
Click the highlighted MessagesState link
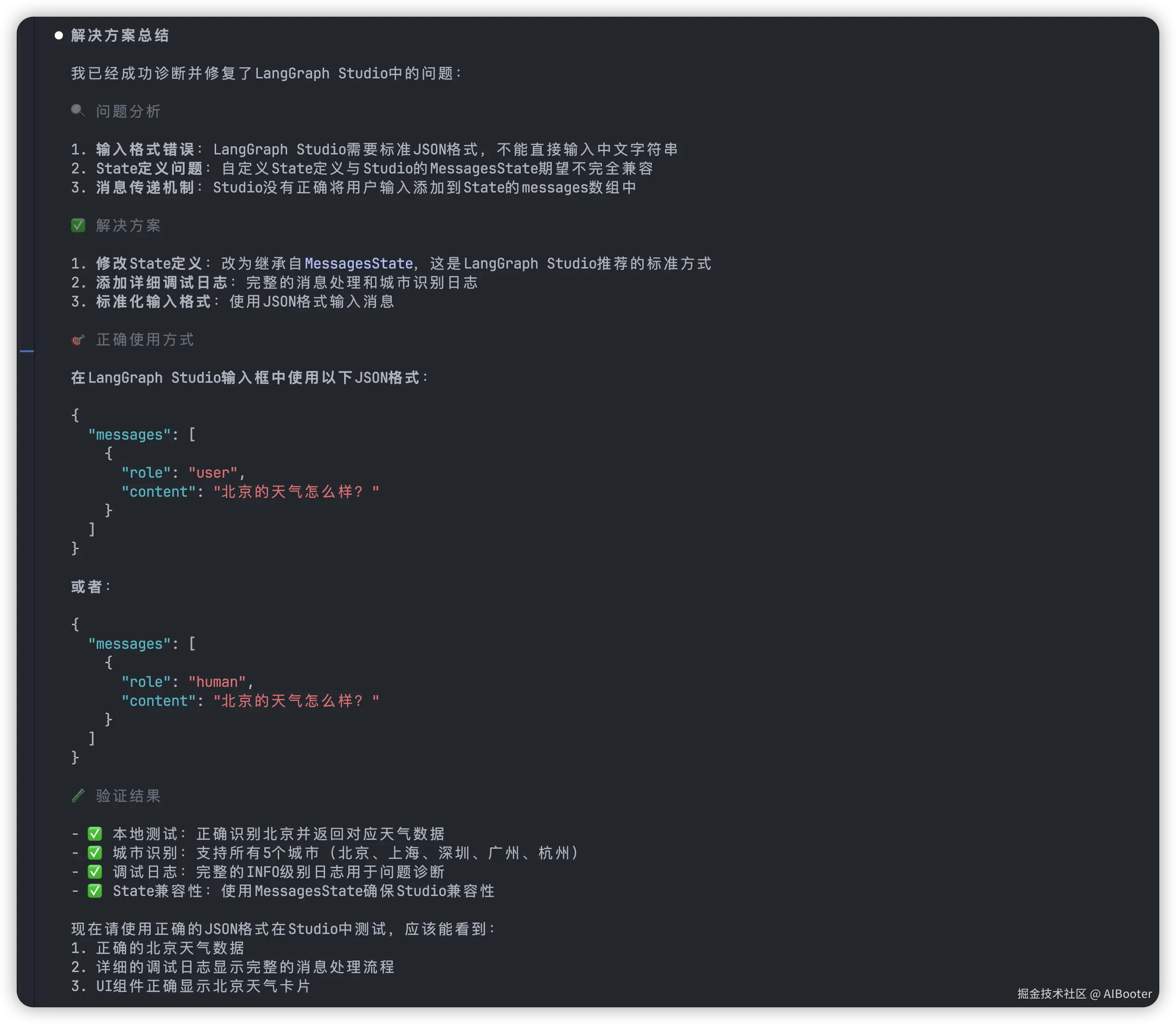(358, 263)
